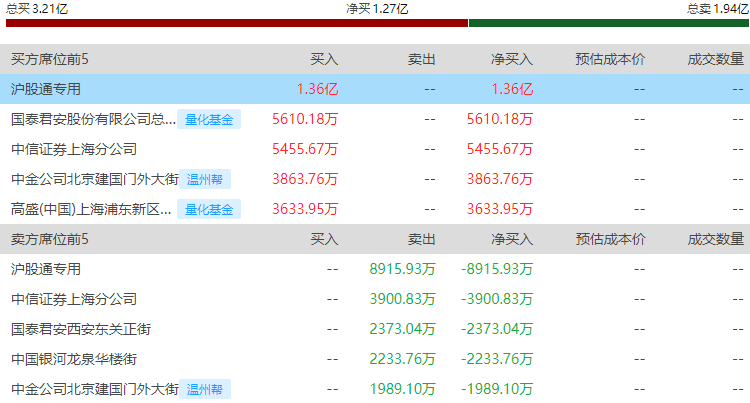Screen dimensions: 750x403
Task: Click the green total sell progress bar
Action: pos(608,23)
